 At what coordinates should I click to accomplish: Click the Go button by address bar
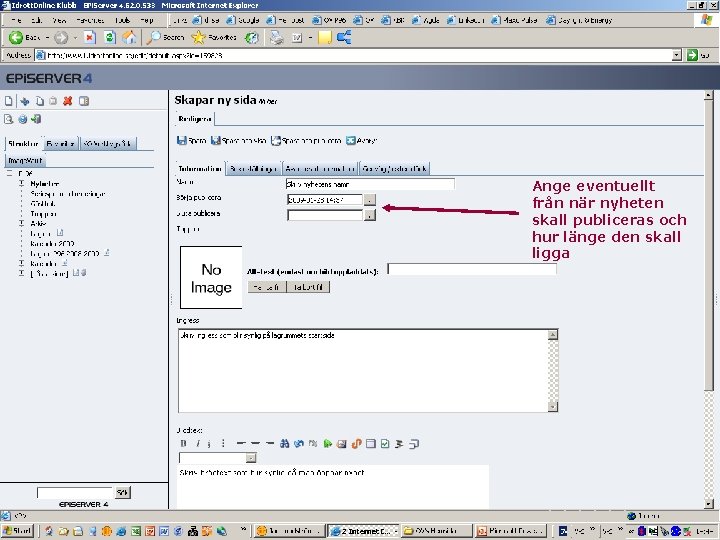[698, 56]
